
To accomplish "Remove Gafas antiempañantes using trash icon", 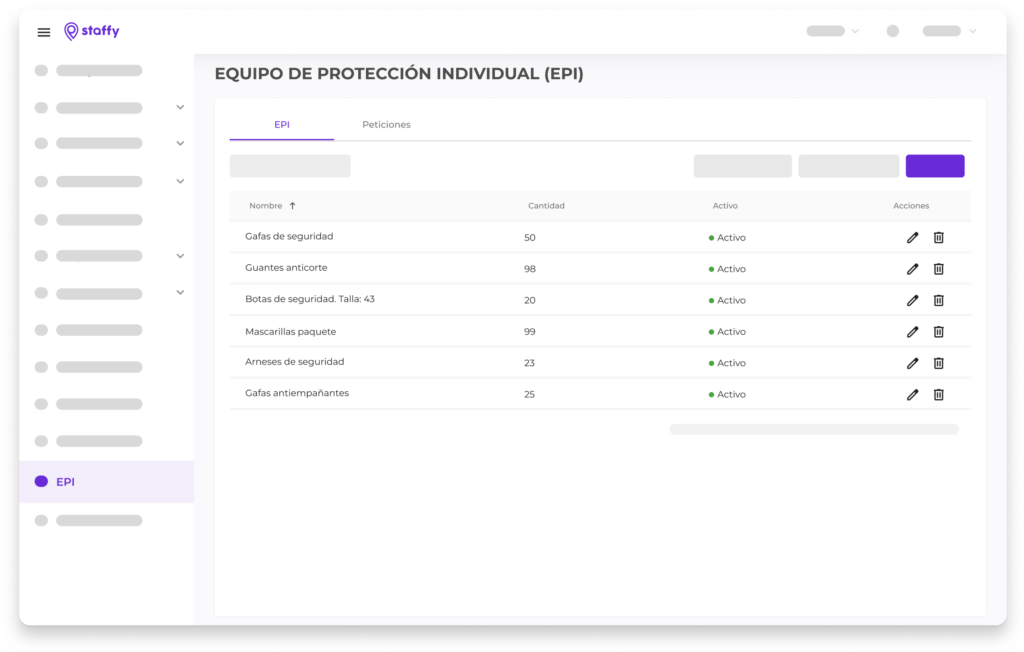I will coord(938,395).
